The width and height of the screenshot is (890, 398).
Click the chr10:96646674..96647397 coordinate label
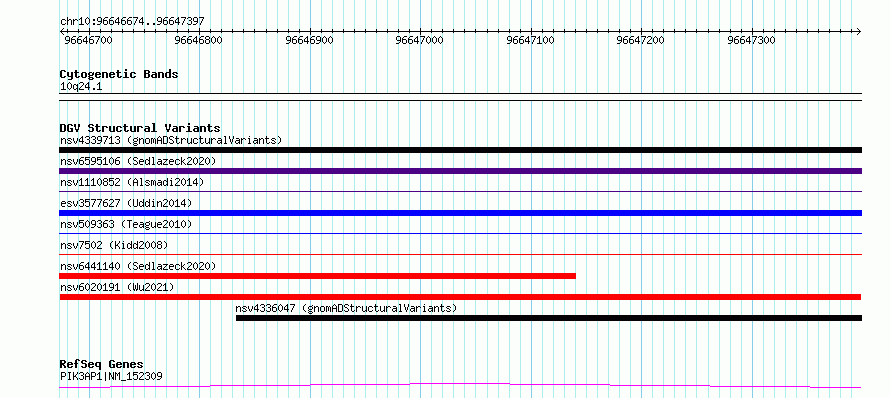[x=132, y=22]
